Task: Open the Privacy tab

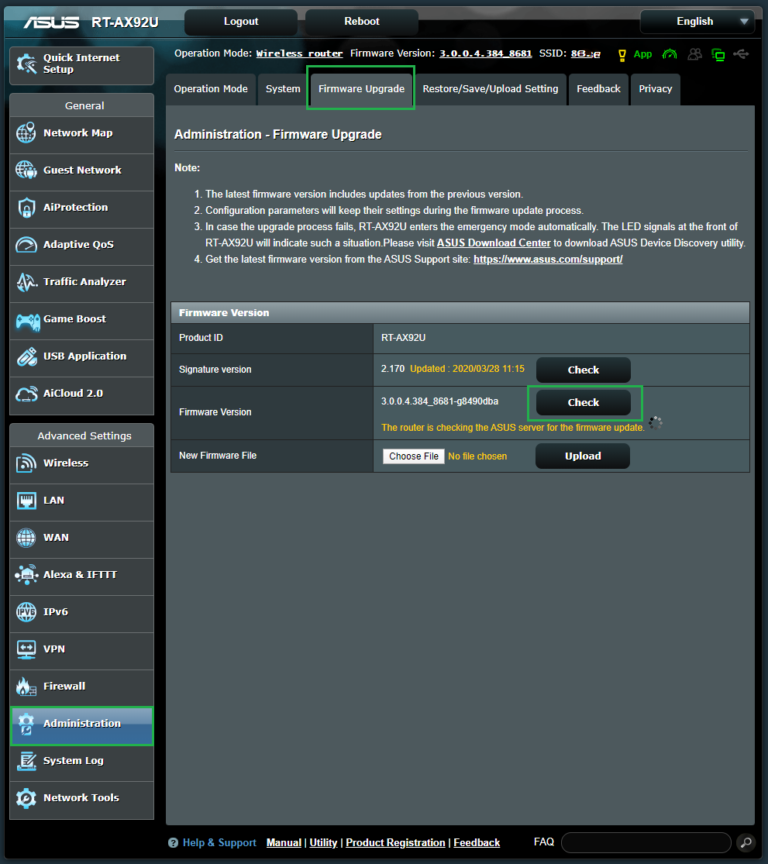Action: coord(655,89)
